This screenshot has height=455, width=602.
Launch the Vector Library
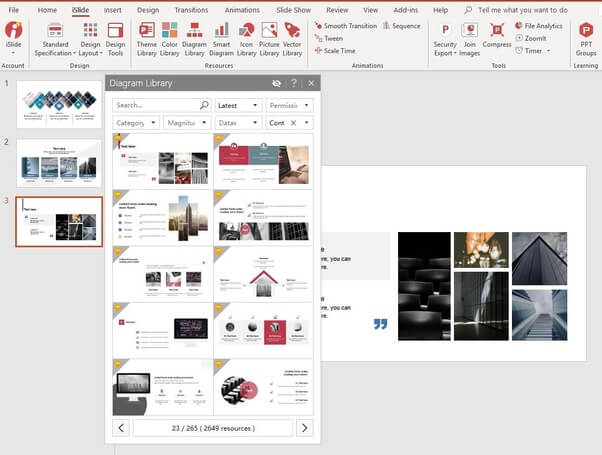(x=293, y=39)
